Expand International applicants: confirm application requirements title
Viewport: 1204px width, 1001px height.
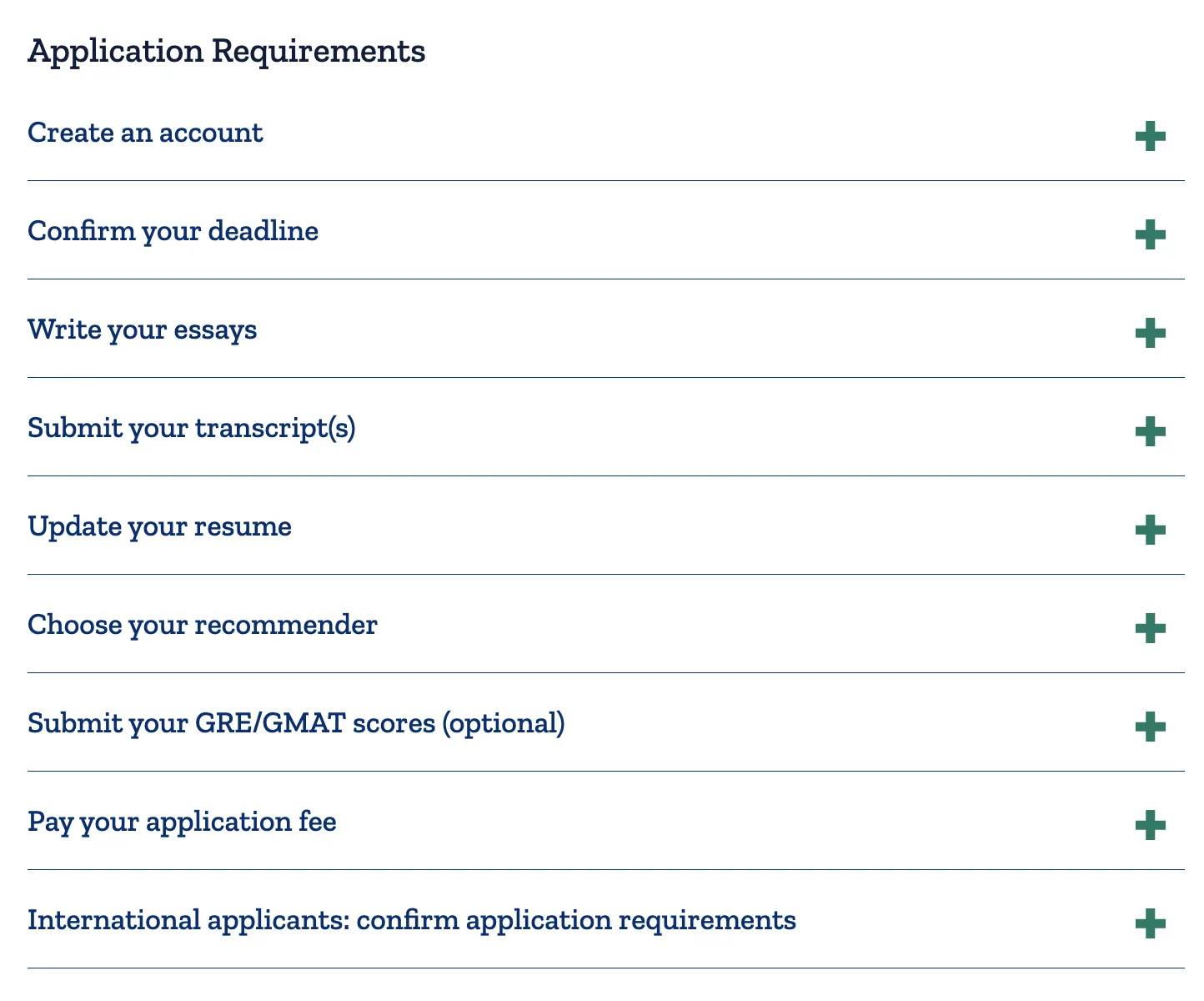pyautogui.click(x=411, y=920)
